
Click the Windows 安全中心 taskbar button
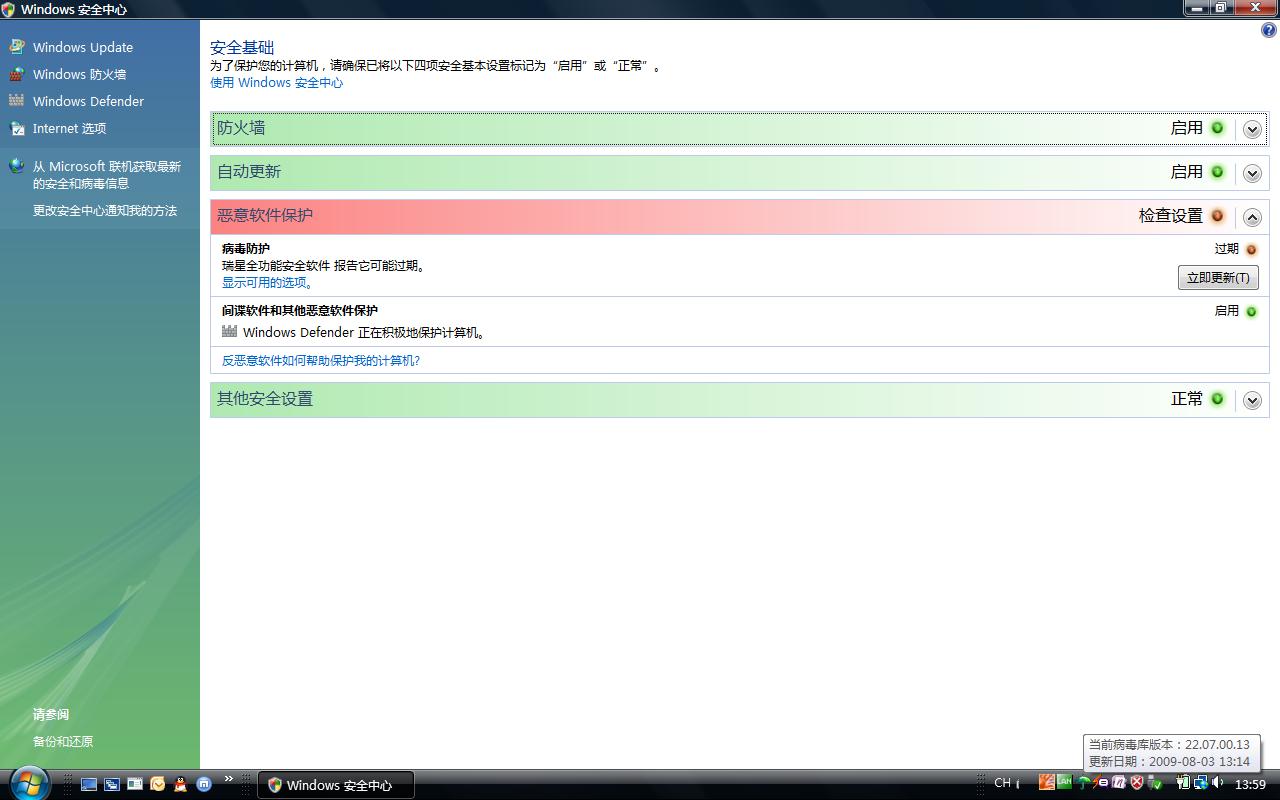(x=336, y=785)
